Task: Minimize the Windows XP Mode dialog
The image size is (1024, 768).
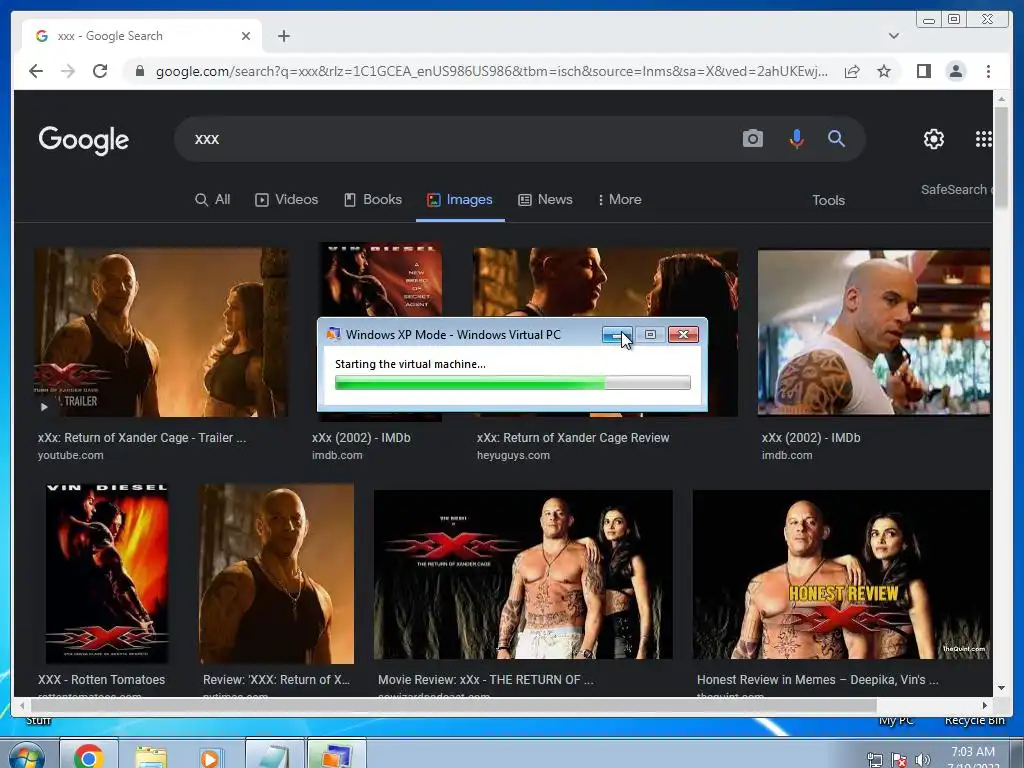Action: click(x=617, y=334)
